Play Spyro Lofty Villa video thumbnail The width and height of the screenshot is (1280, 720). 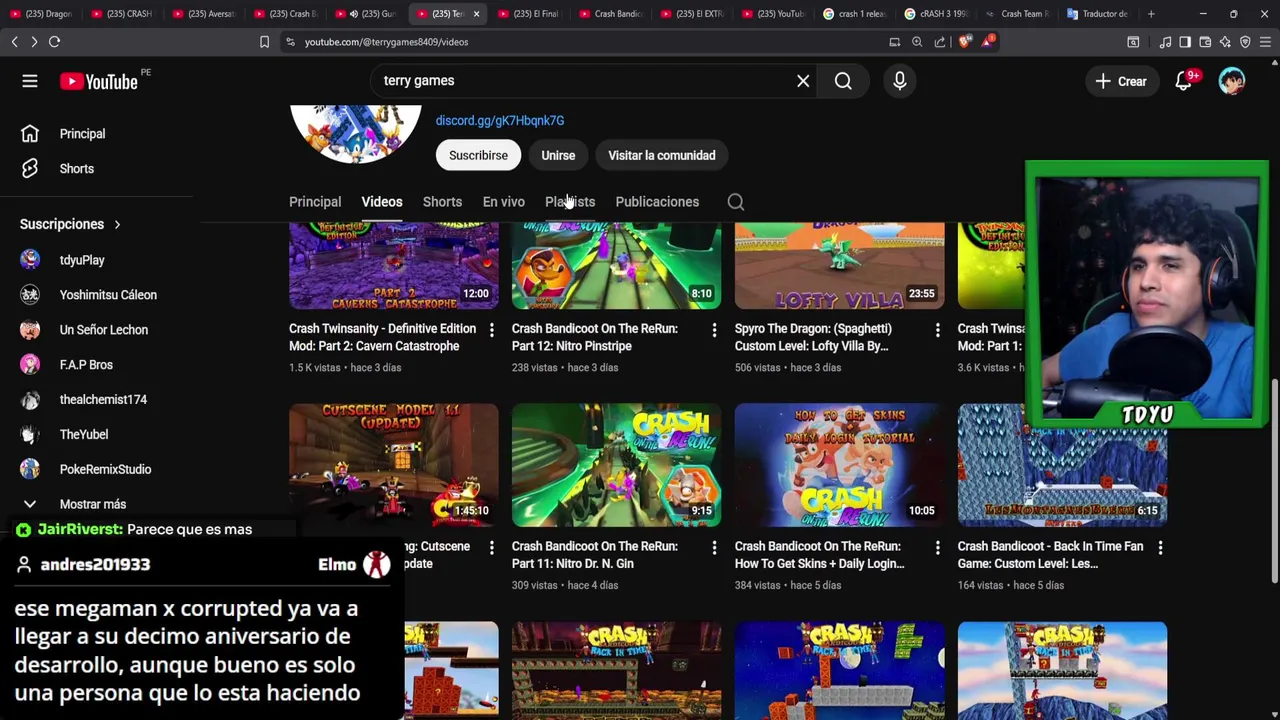[x=839, y=265]
